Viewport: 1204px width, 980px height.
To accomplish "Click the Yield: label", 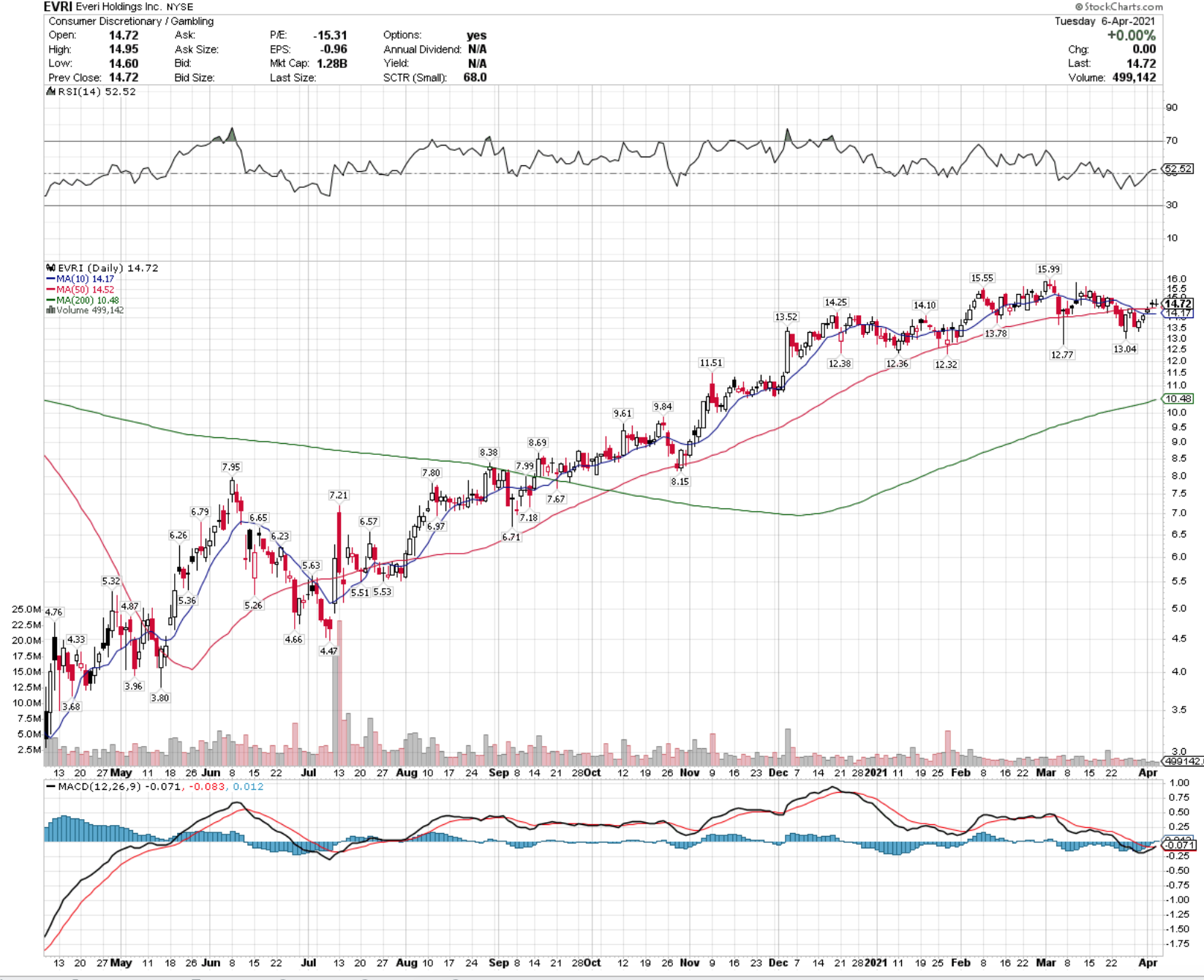I will (x=396, y=64).
